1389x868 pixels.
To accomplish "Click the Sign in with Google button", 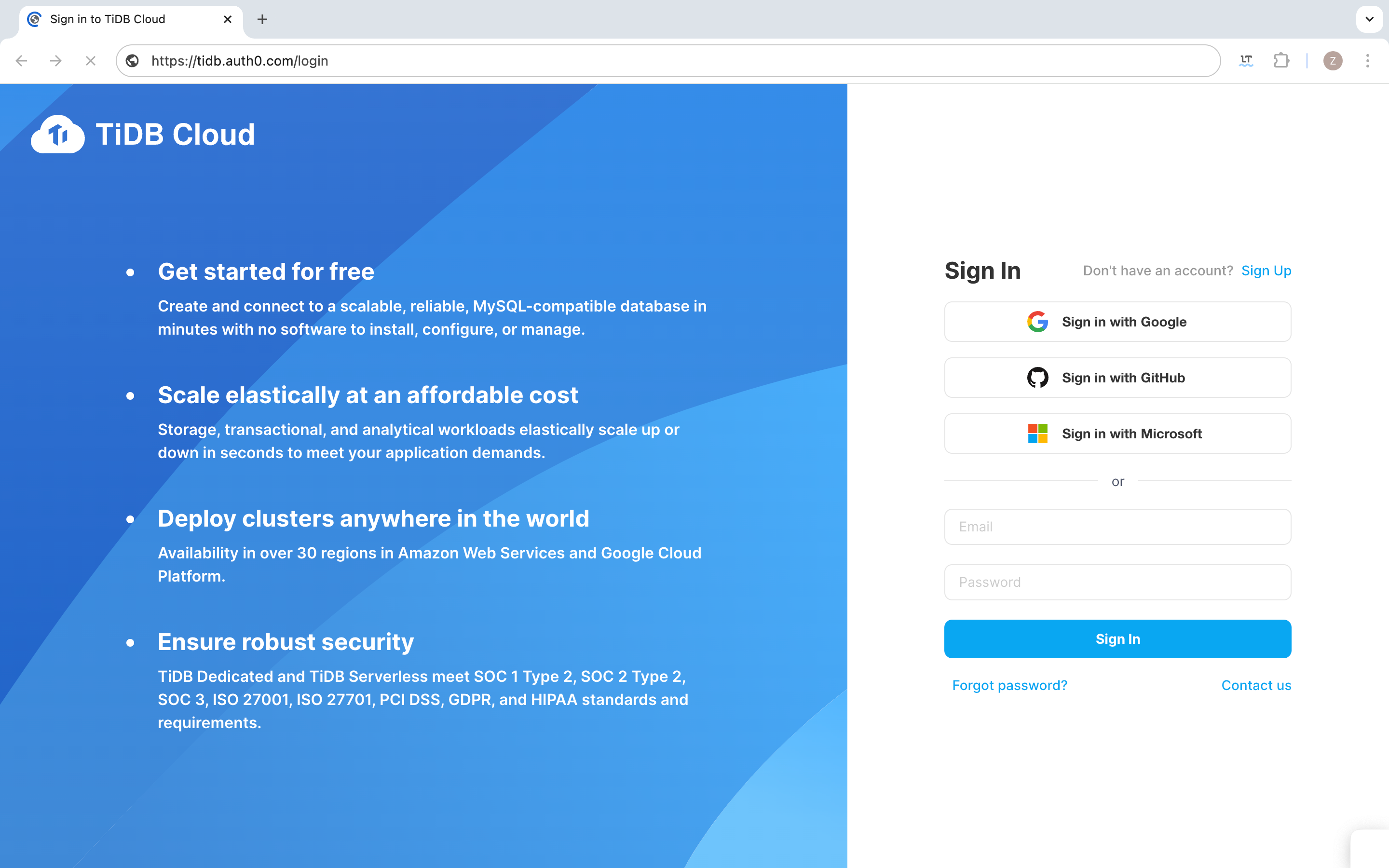I will tap(1117, 321).
